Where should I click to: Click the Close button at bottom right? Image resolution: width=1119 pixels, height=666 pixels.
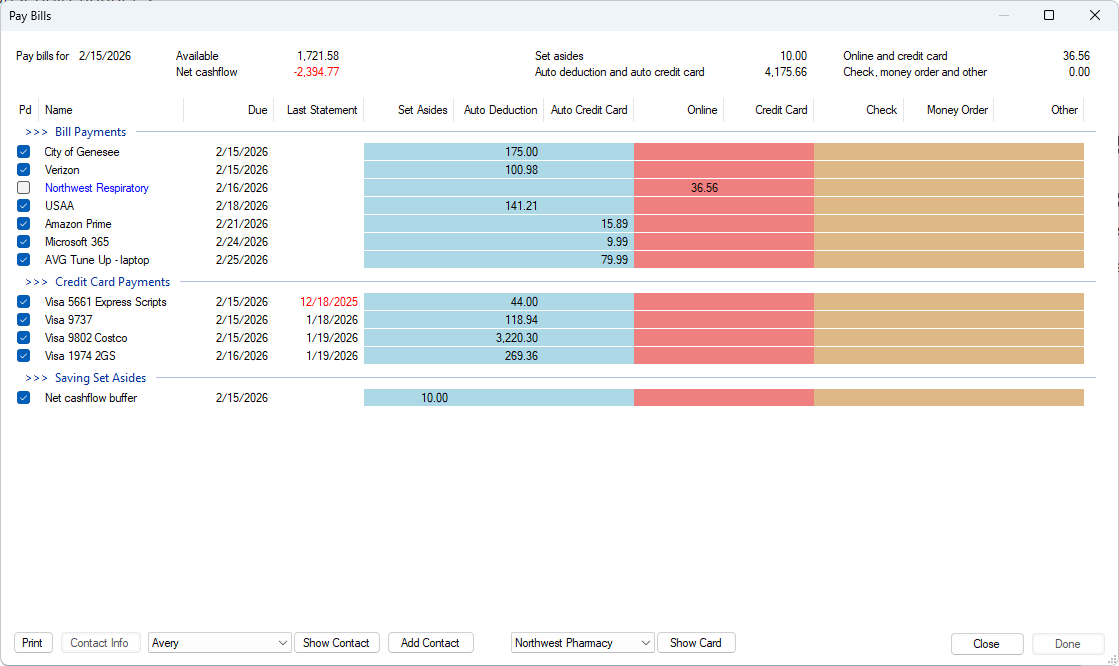pos(986,644)
